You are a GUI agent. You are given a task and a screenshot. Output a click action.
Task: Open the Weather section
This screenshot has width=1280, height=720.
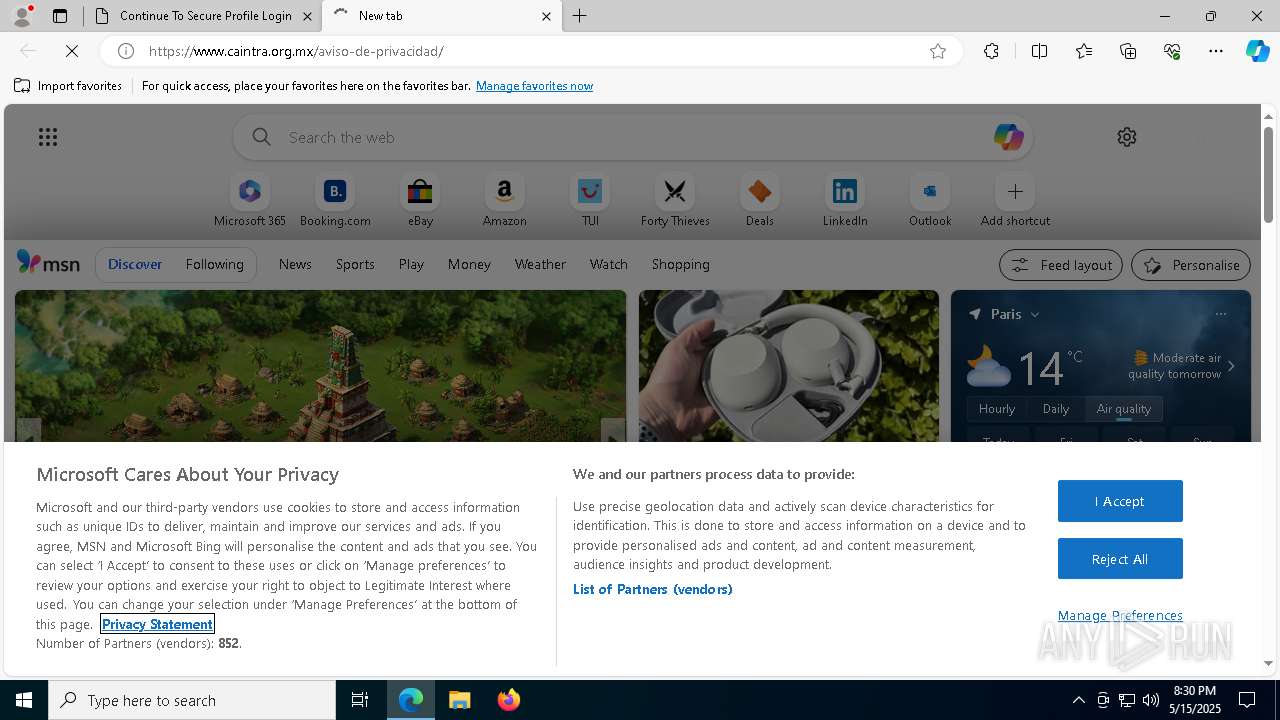click(540, 264)
